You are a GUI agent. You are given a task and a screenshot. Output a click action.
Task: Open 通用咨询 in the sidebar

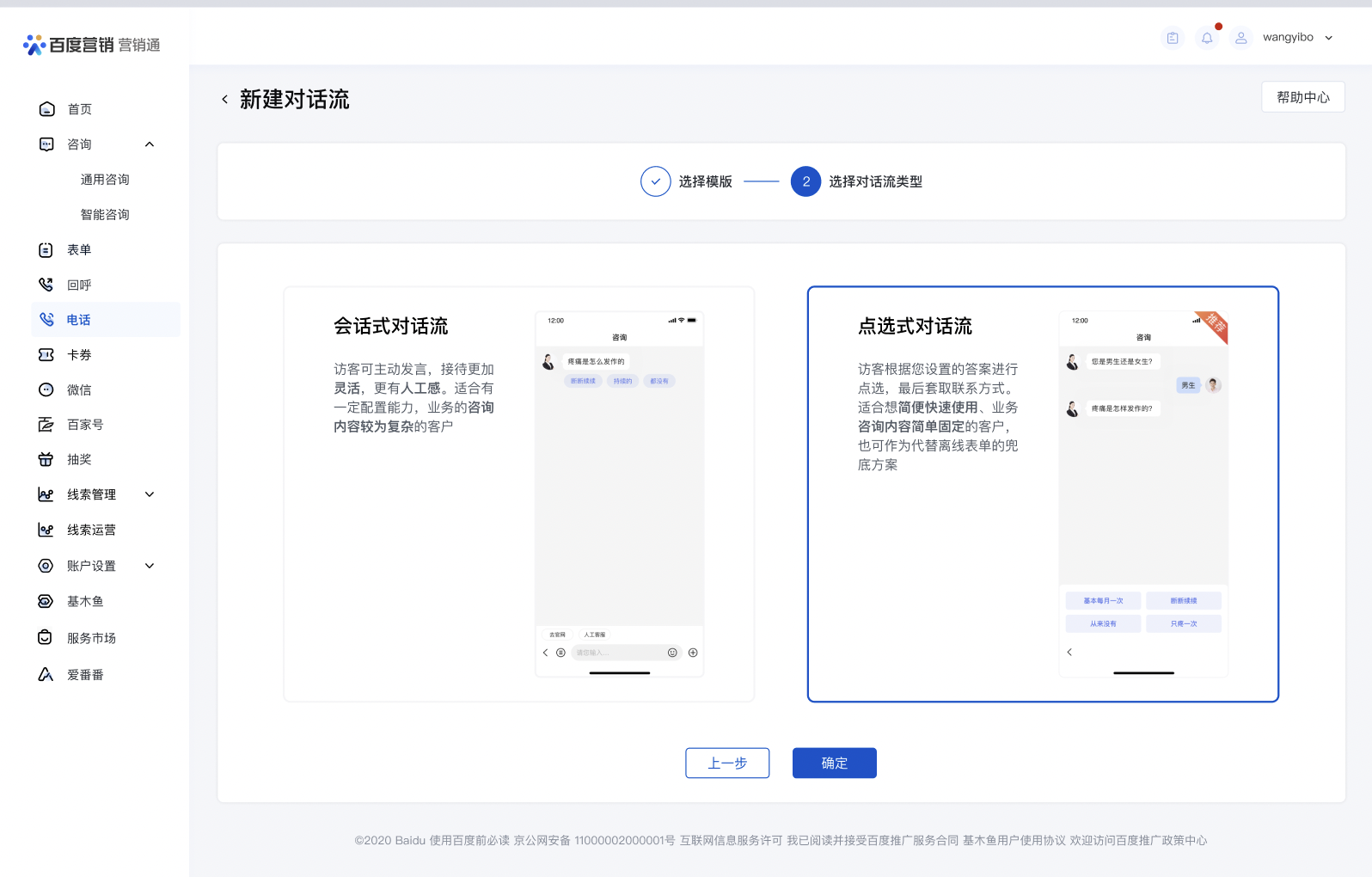105,180
